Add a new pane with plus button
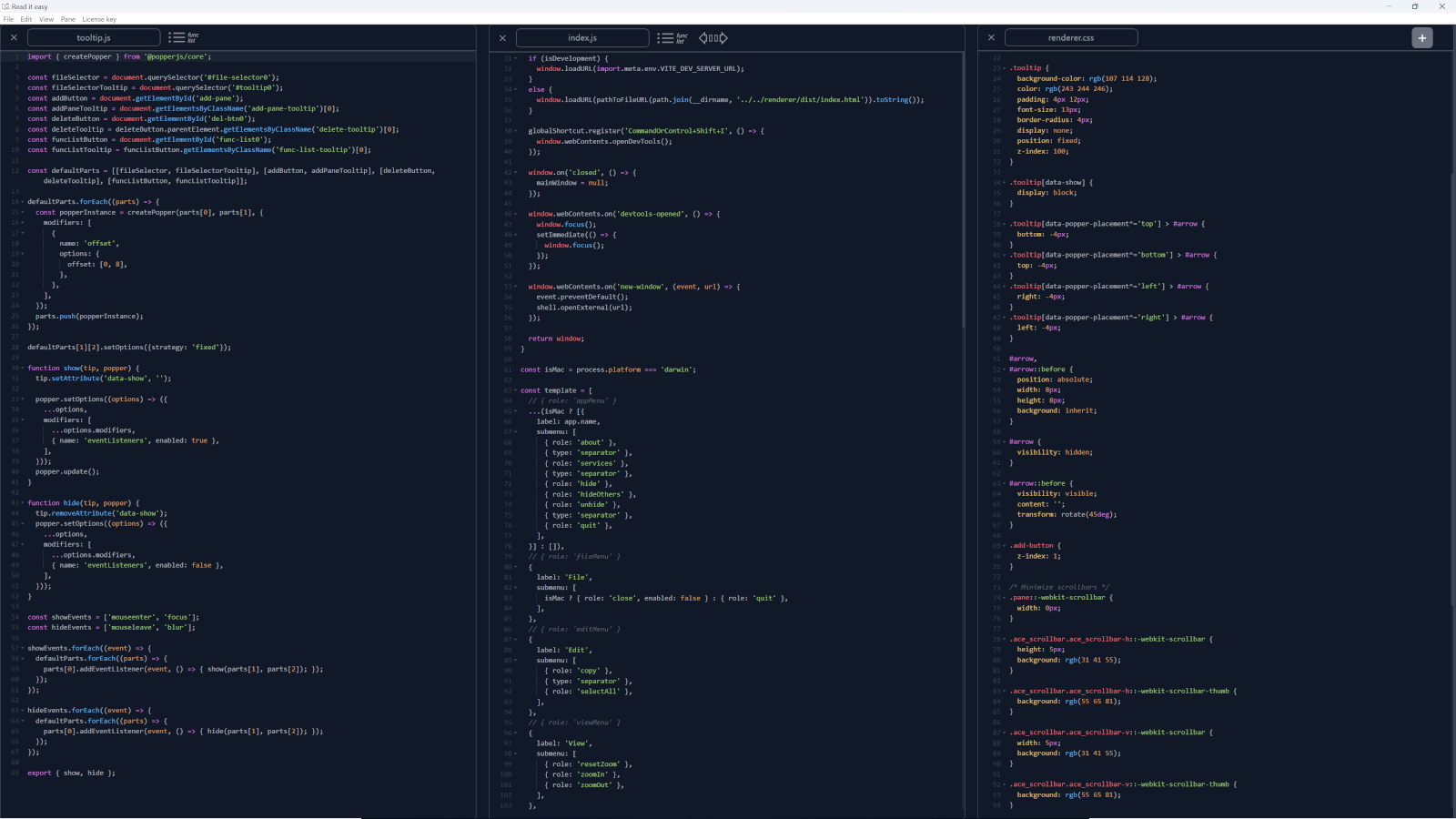Screen dimensions: 1456x819 [1422, 37]
